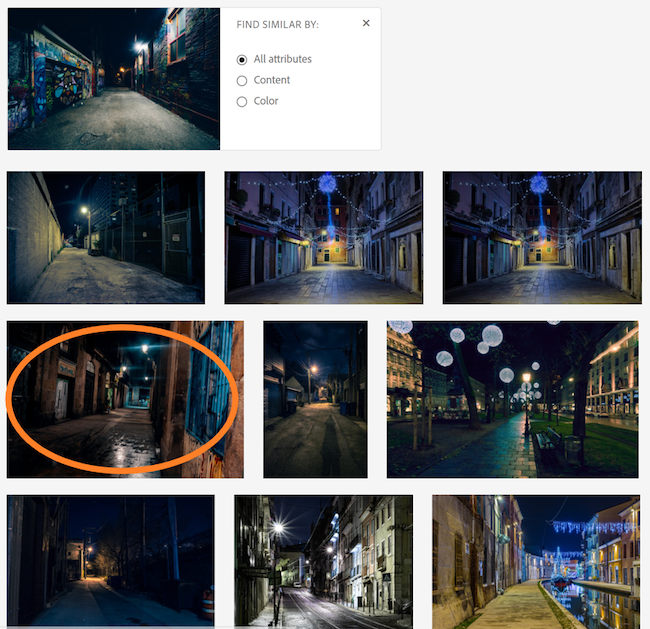The width and height of the screenshot is (650, 629).
Task: Open the graffiti alley source image
Action: (x=114, y=79)
